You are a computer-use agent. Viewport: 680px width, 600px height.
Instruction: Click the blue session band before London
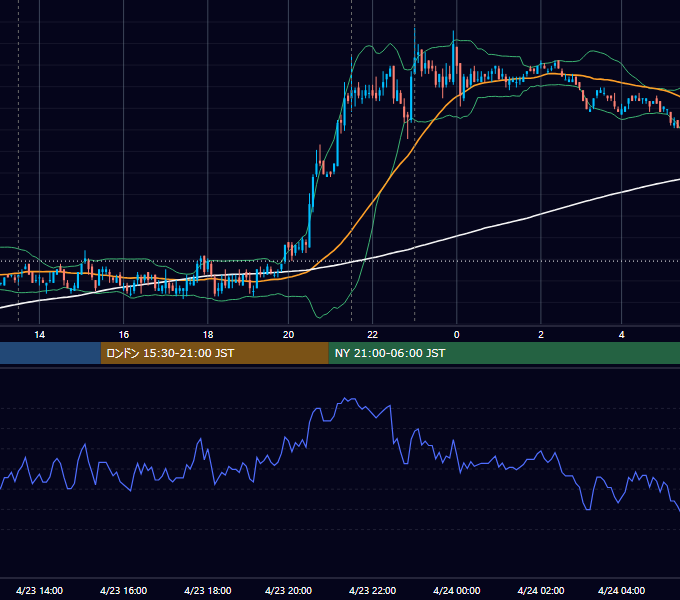tap(50, 353)
